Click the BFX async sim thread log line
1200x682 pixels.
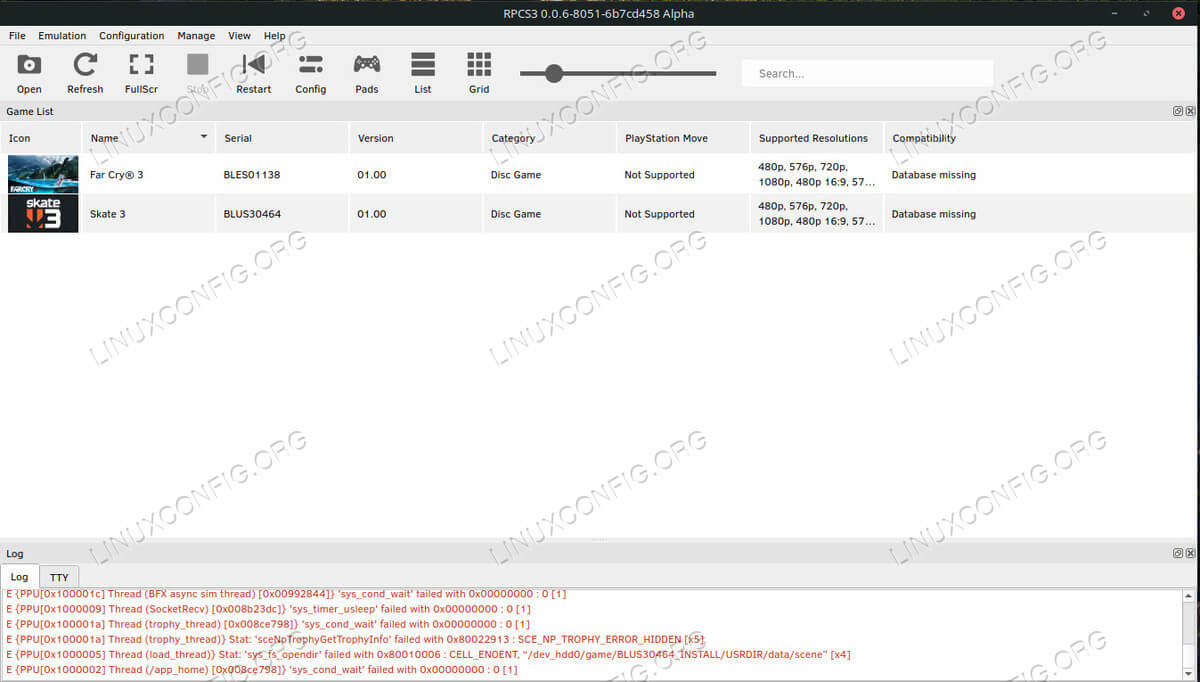point(286,594)
